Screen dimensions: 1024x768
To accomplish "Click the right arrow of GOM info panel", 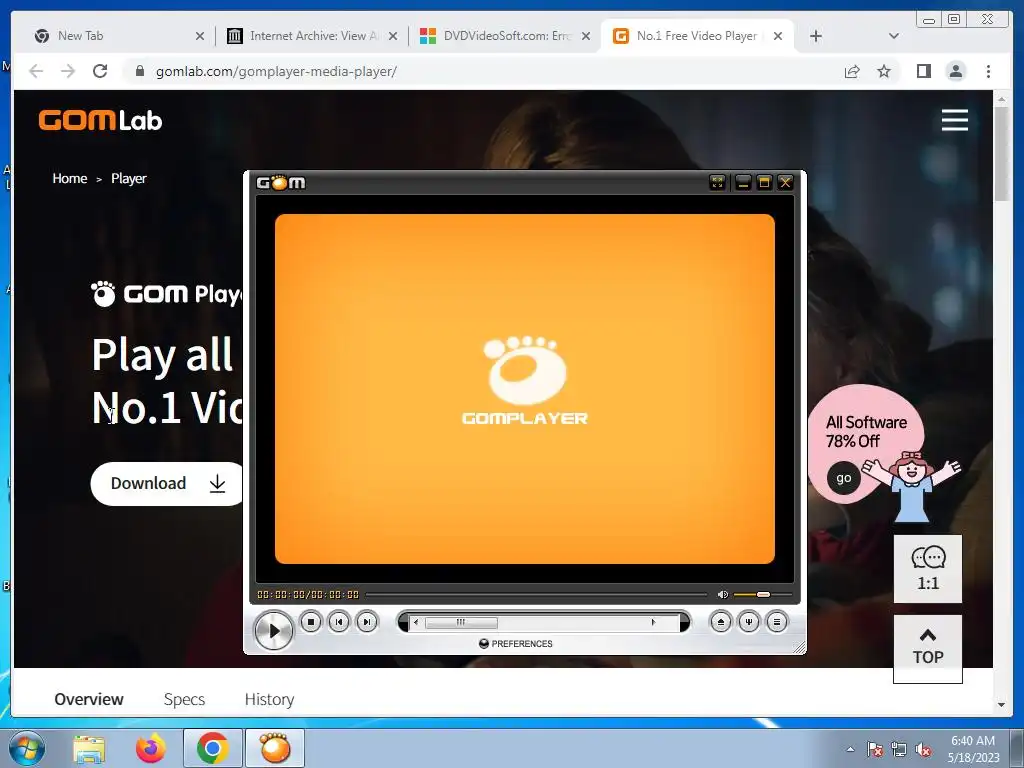I will pos(653,622).
